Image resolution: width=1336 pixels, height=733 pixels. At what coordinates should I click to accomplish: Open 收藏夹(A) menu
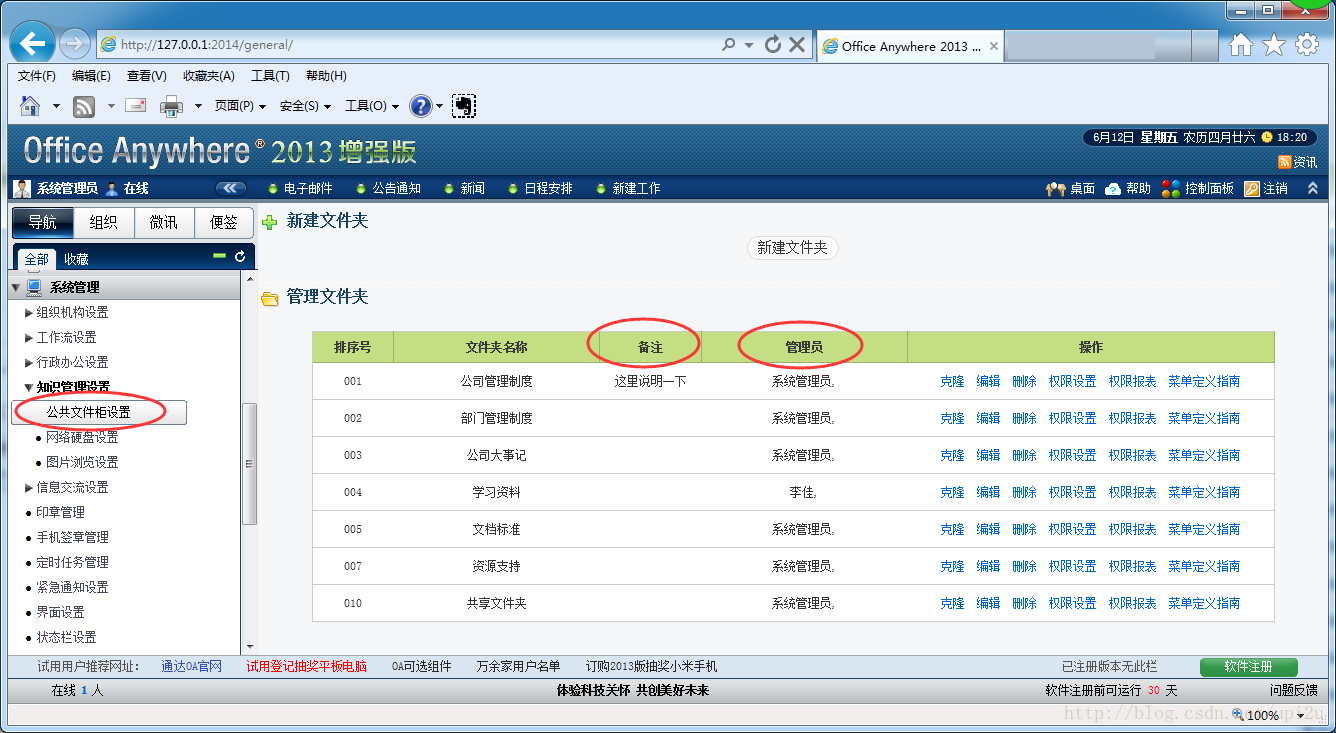coord(208,76)
